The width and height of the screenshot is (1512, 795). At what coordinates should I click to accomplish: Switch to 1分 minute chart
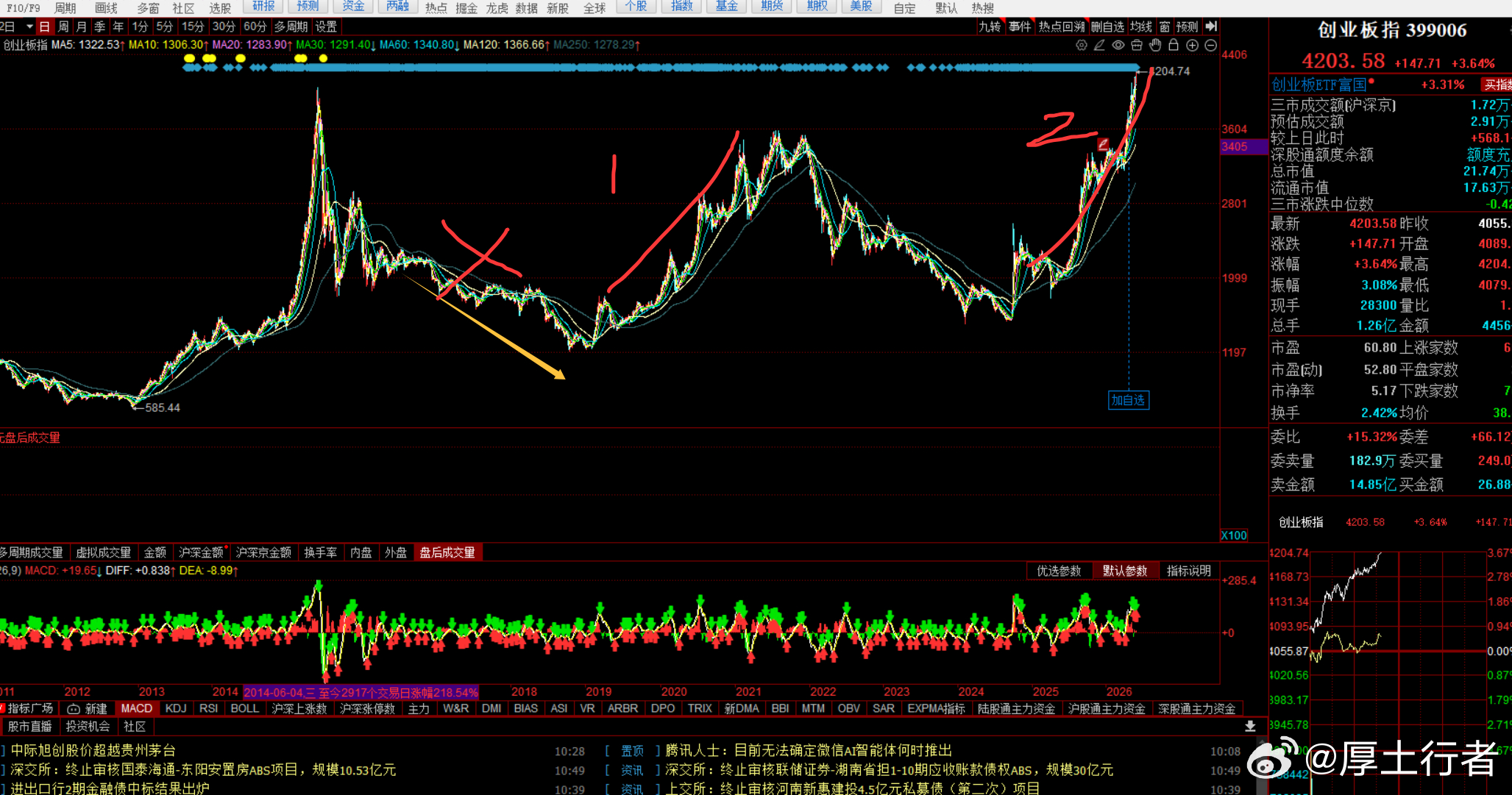(x=140, y=26)
